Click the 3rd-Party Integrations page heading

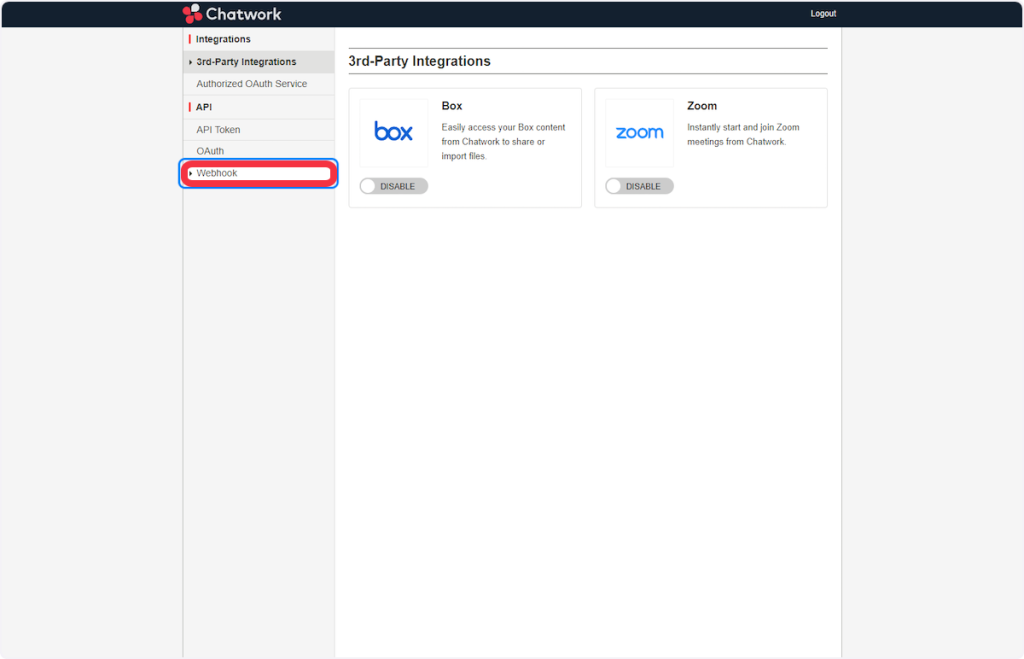(x=419, y=61)
